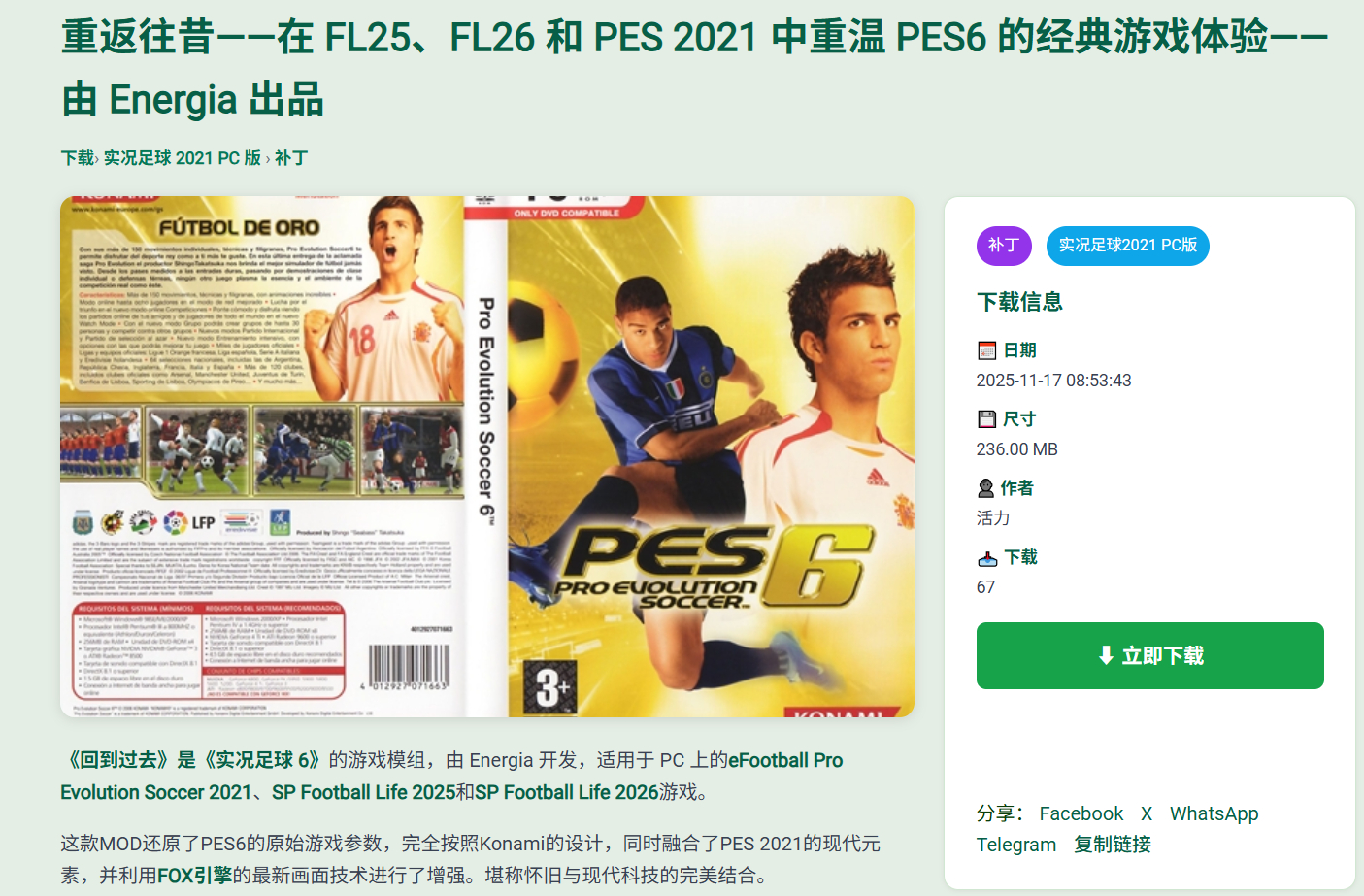This screenshot has height=896, width=1364.
Task: Click the arrow icon in 立即下载 button
Action: (1105, 656)
